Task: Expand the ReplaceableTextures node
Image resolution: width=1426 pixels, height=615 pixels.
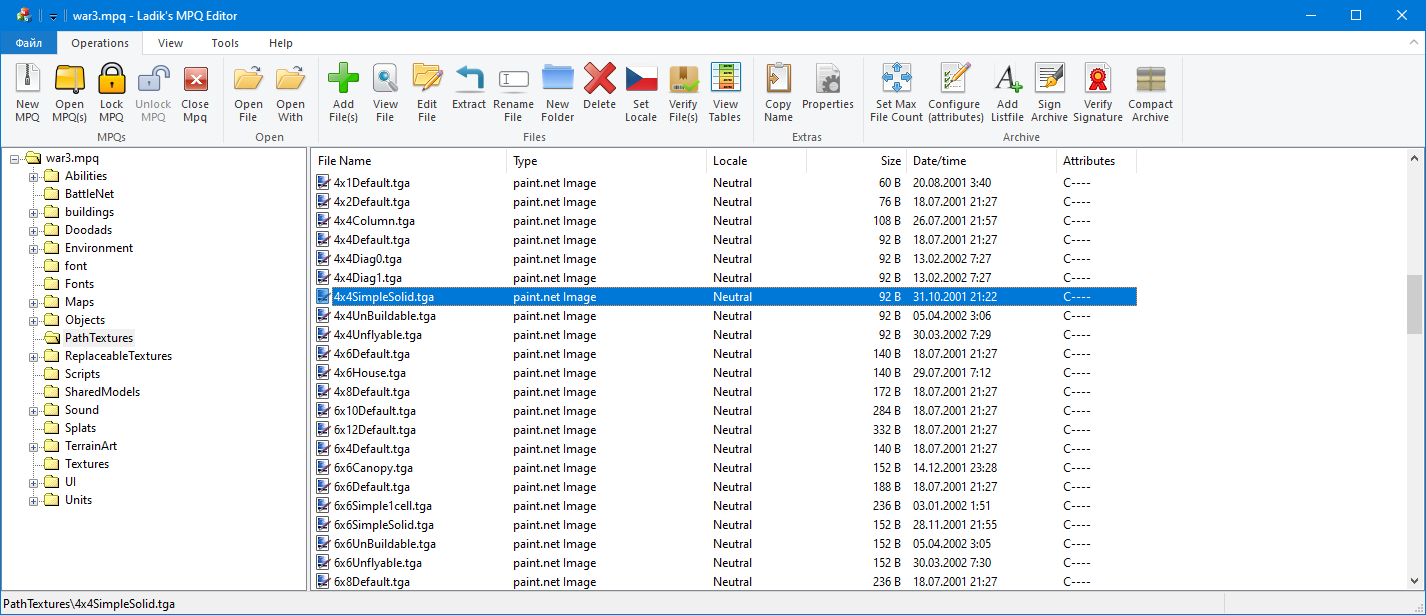Action: [33, 356]
